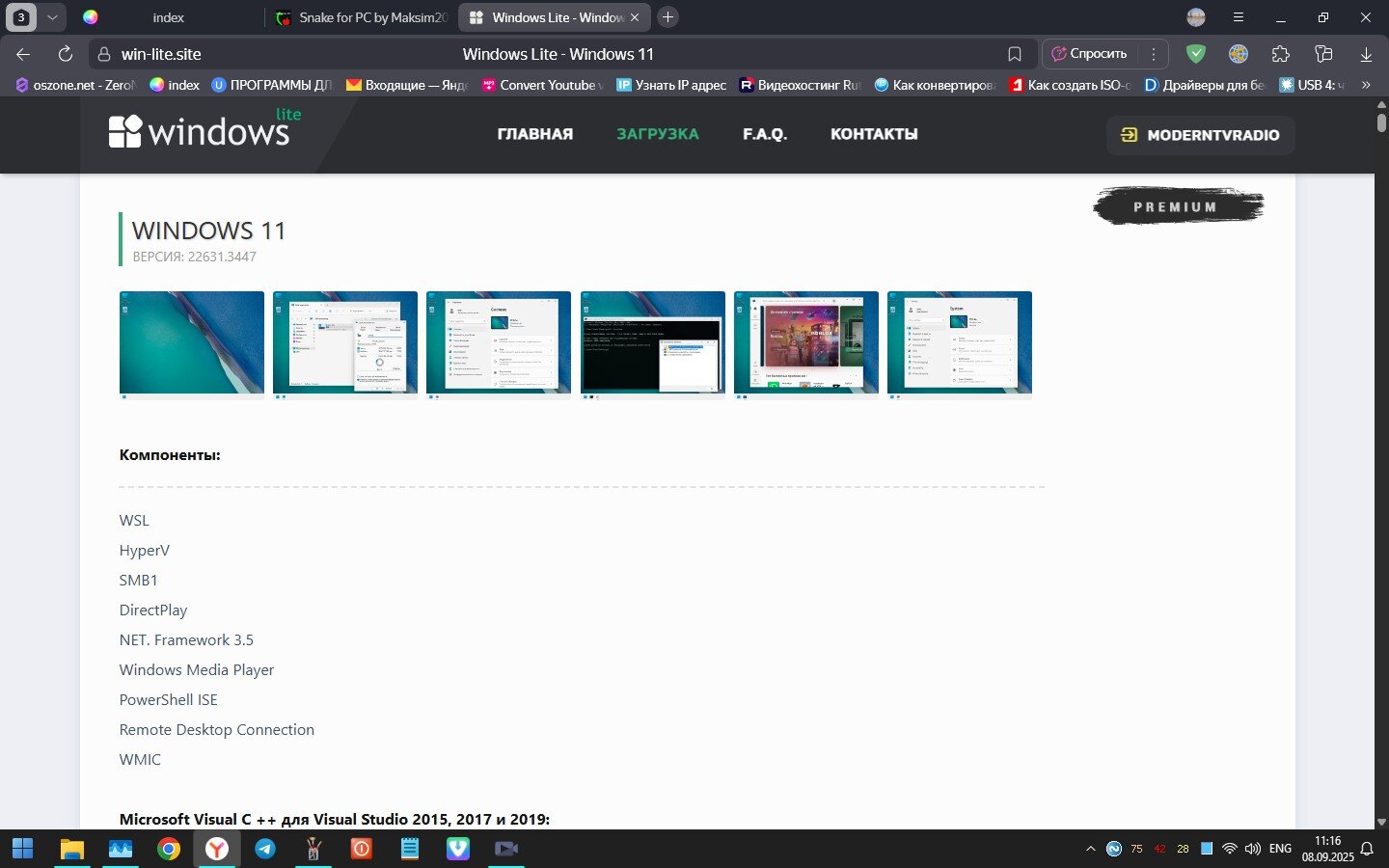Screen dimensions: 1389x868
Task: Open Telegram from the taskbar
Action: (x=265, y=849)
